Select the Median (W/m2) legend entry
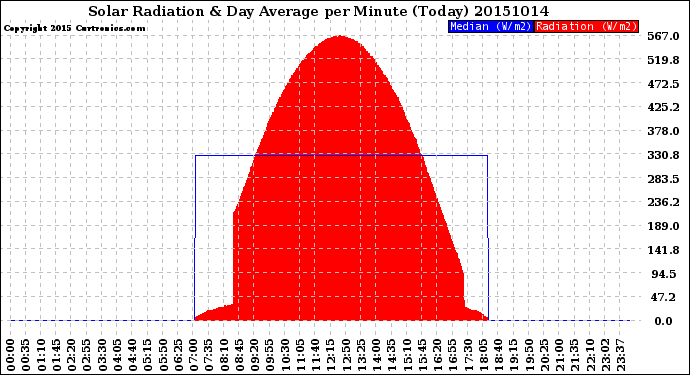The height and width of the screenshot is (375, 690). pos(491,26)
